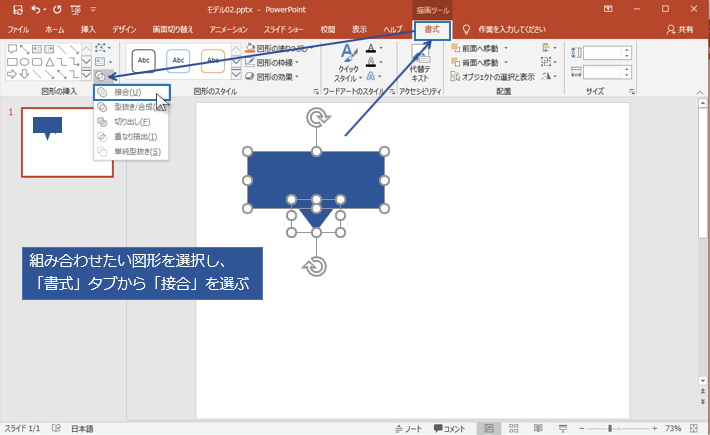Collapse the ribbon with the chevron

[700, 92]
